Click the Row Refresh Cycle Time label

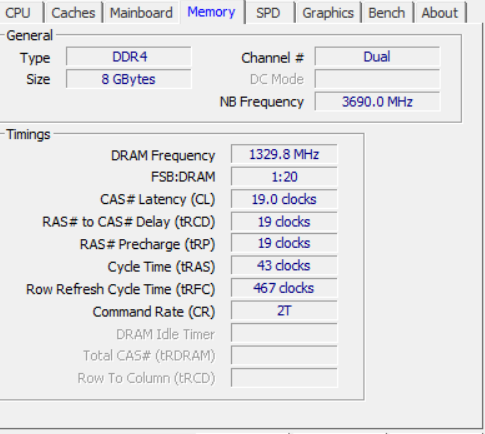[121, 289]
